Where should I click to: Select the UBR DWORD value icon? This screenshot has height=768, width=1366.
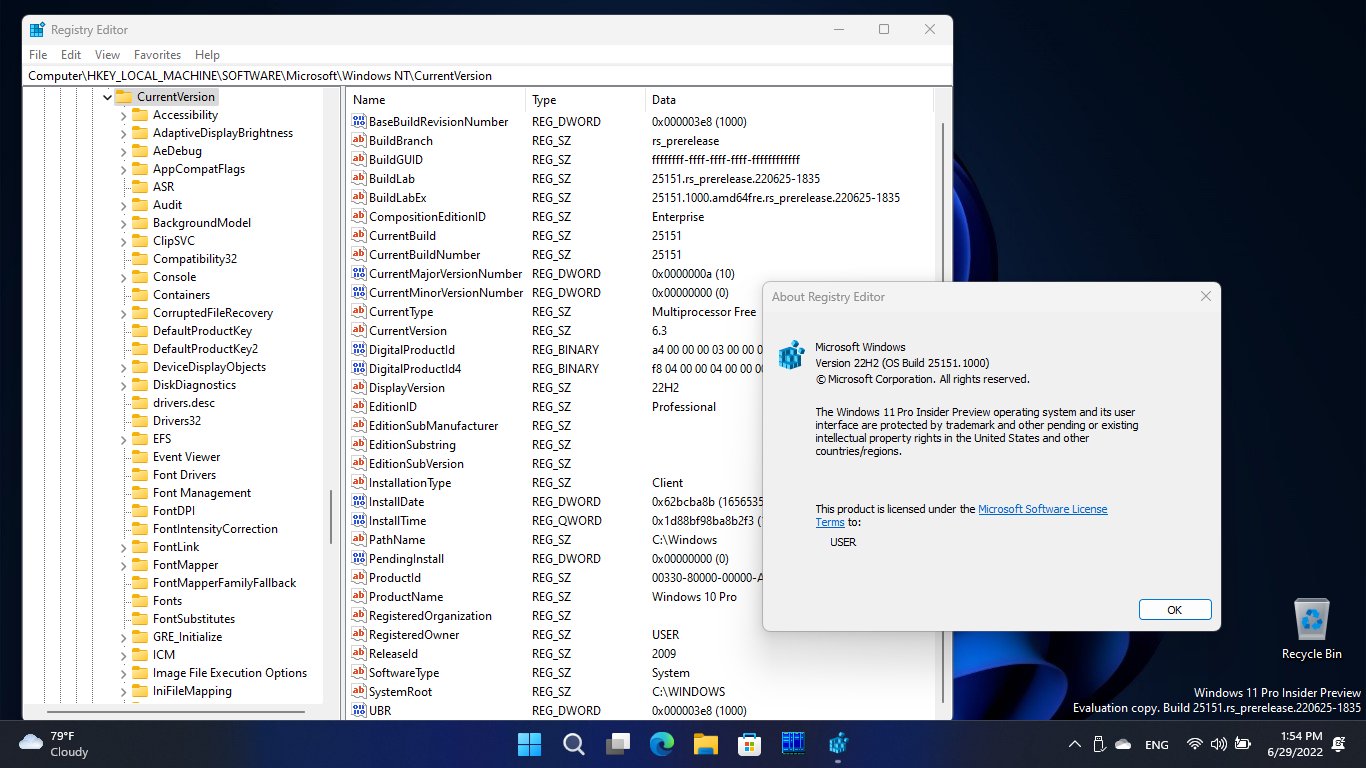[x=359, y=711]
